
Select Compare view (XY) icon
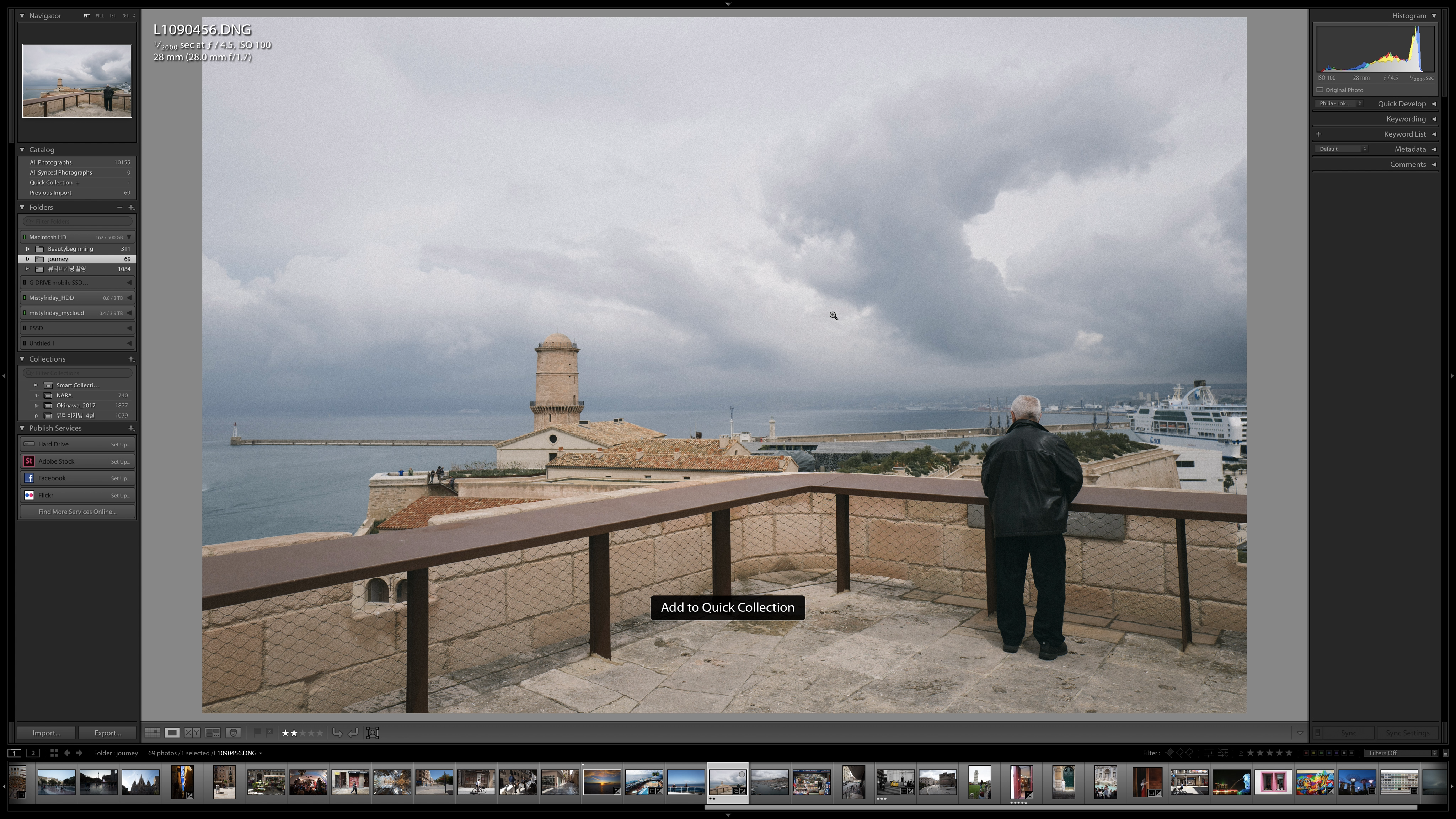pos(192,733)
